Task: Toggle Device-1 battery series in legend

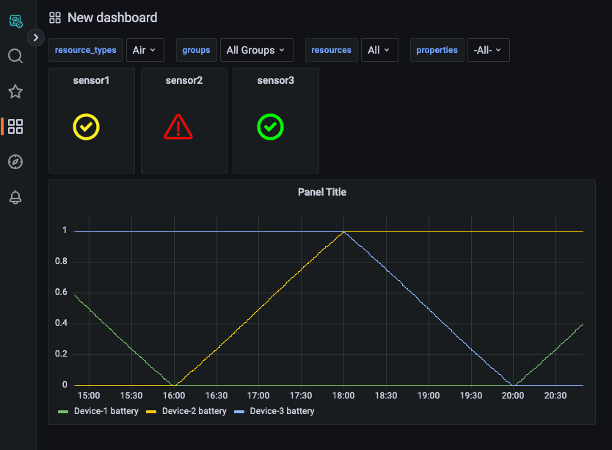Action: point(106,411)
